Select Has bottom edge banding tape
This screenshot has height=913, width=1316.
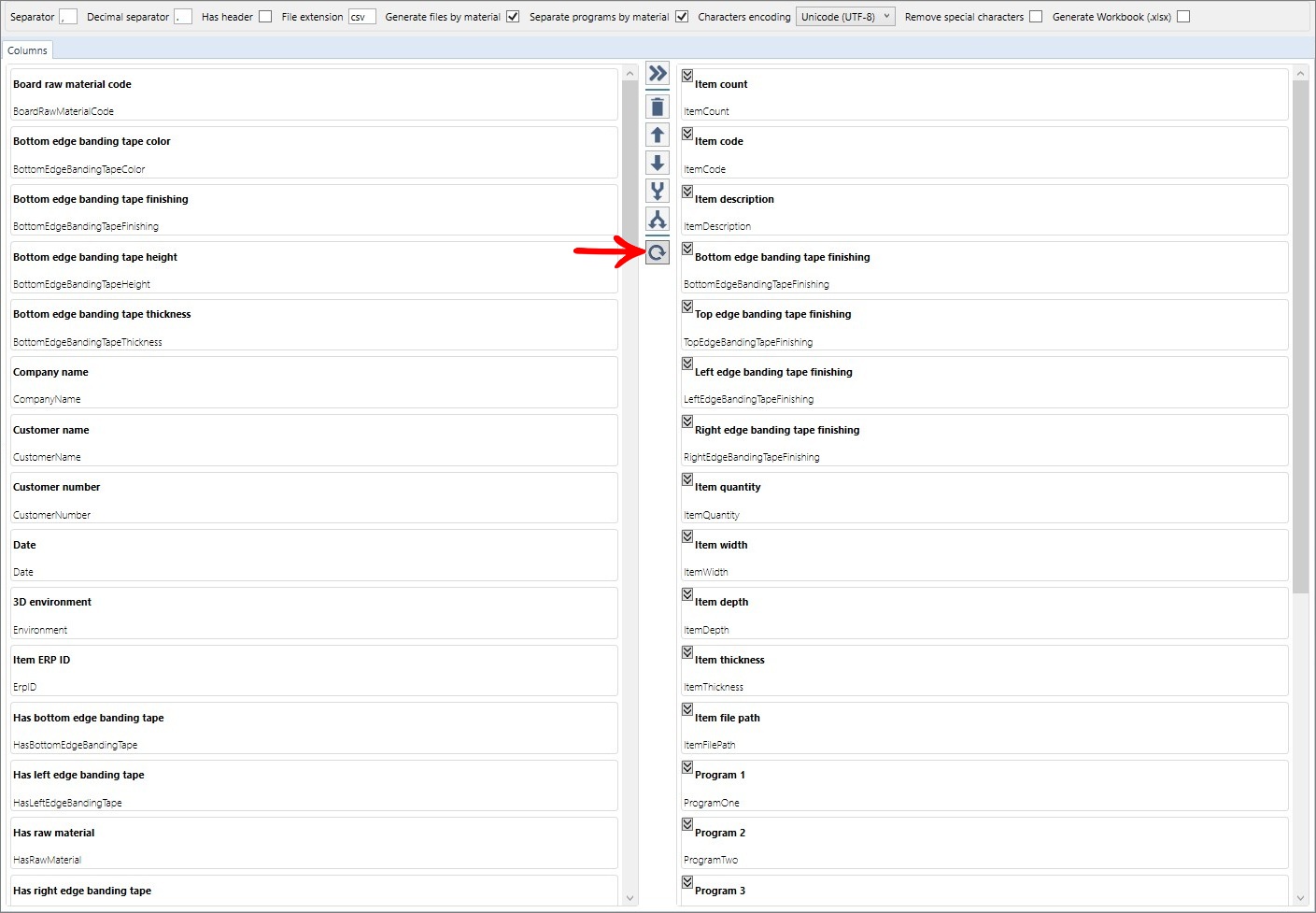coord(314,728)
